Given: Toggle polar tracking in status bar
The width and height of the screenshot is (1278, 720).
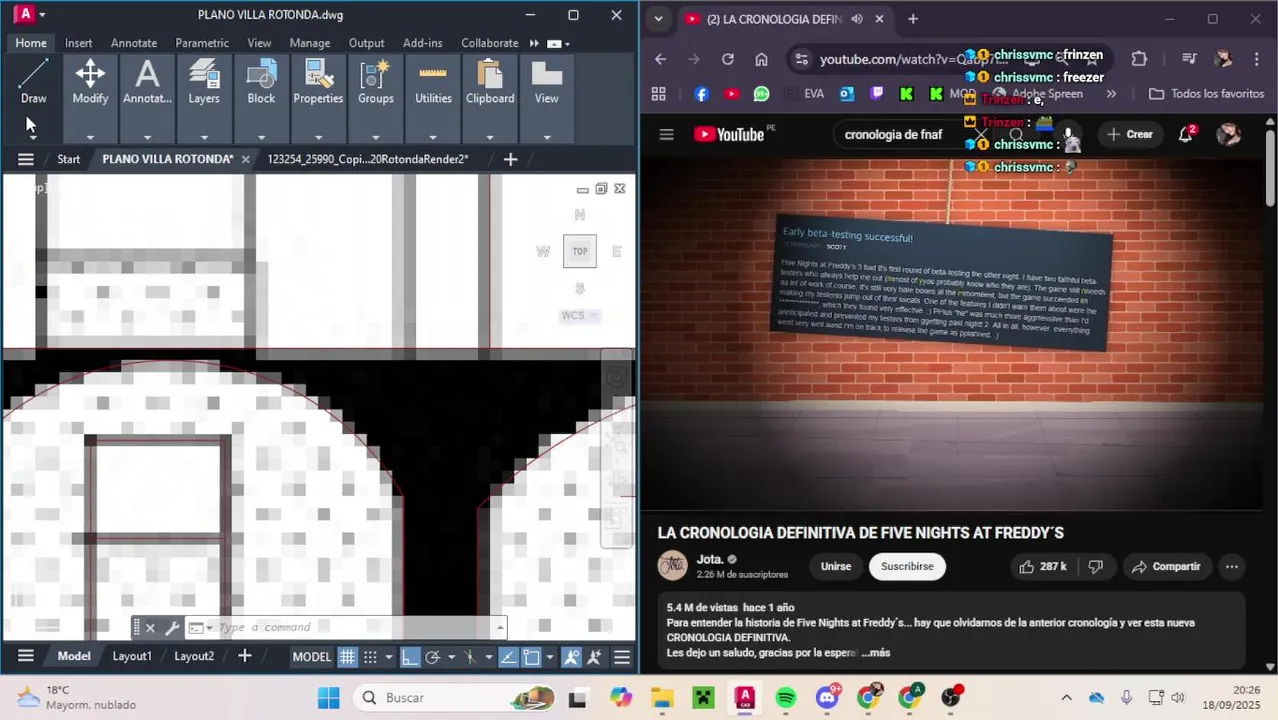Looking at the screenshot, I should click(x=432, y=657).
